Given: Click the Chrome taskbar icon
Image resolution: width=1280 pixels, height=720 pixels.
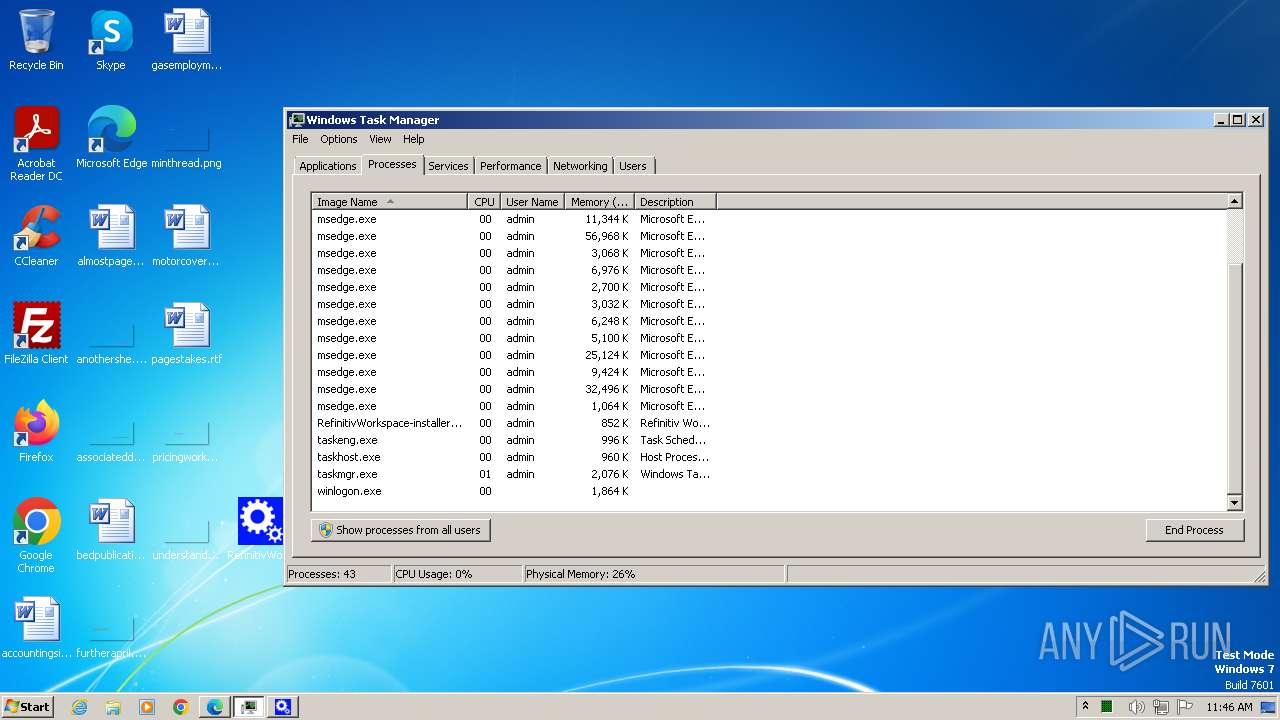Looking at the screenshot, I should pos(181,707).
